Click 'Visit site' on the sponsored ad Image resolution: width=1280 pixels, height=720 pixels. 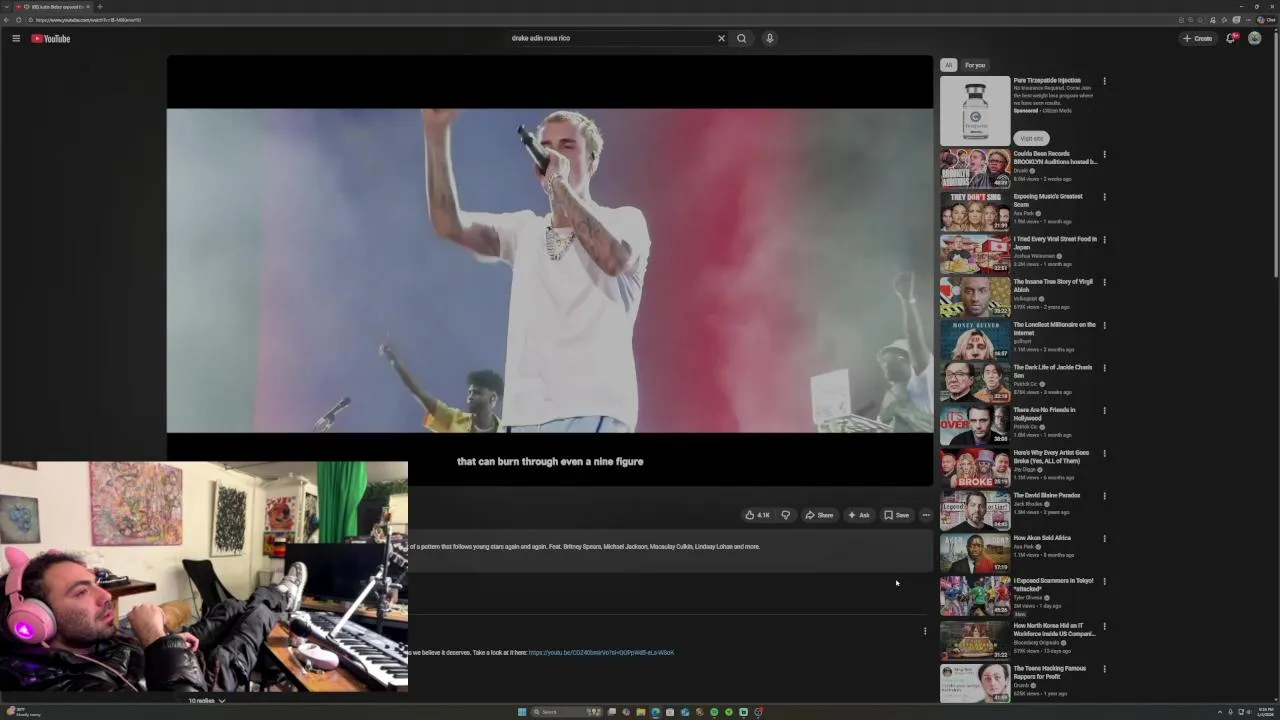(x=1031, y=138)
